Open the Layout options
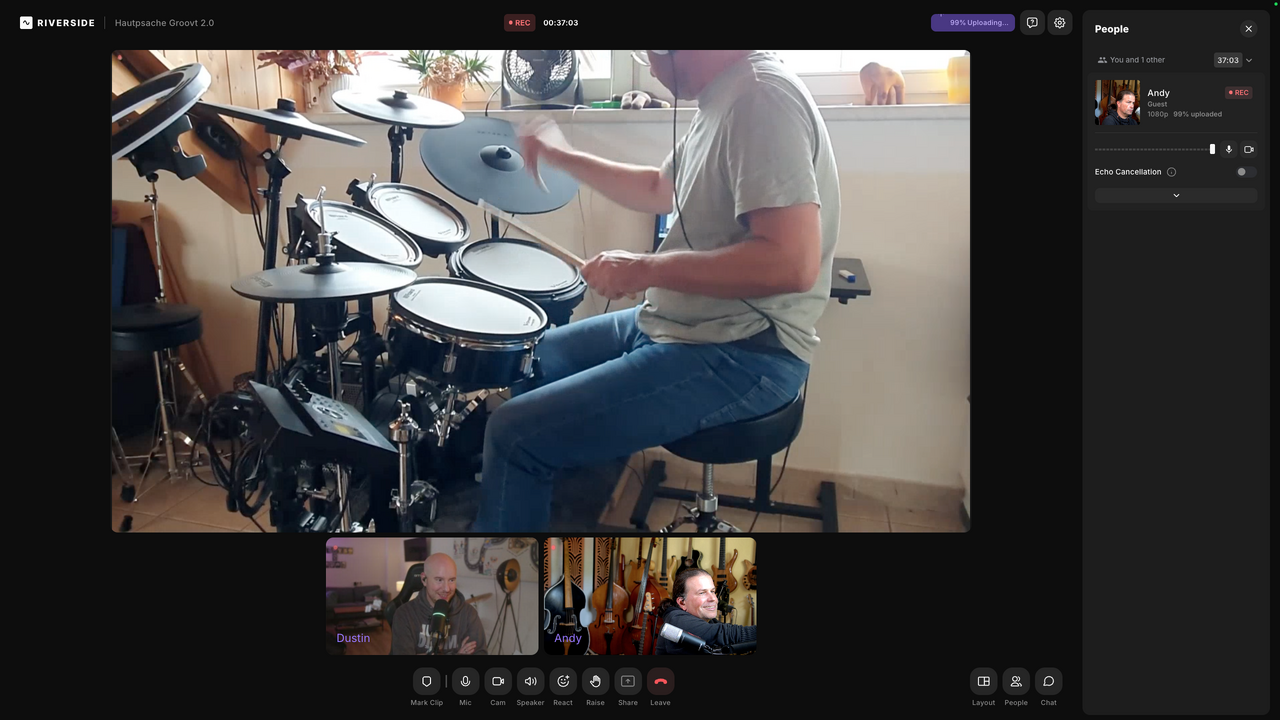This screenshot has height=720, width=1280. 983,681
